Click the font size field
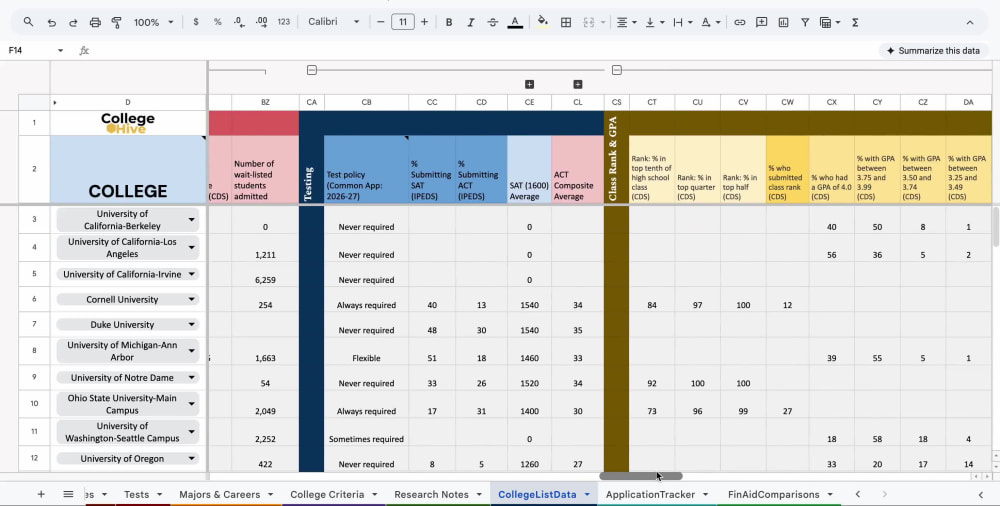 point(402,22)
